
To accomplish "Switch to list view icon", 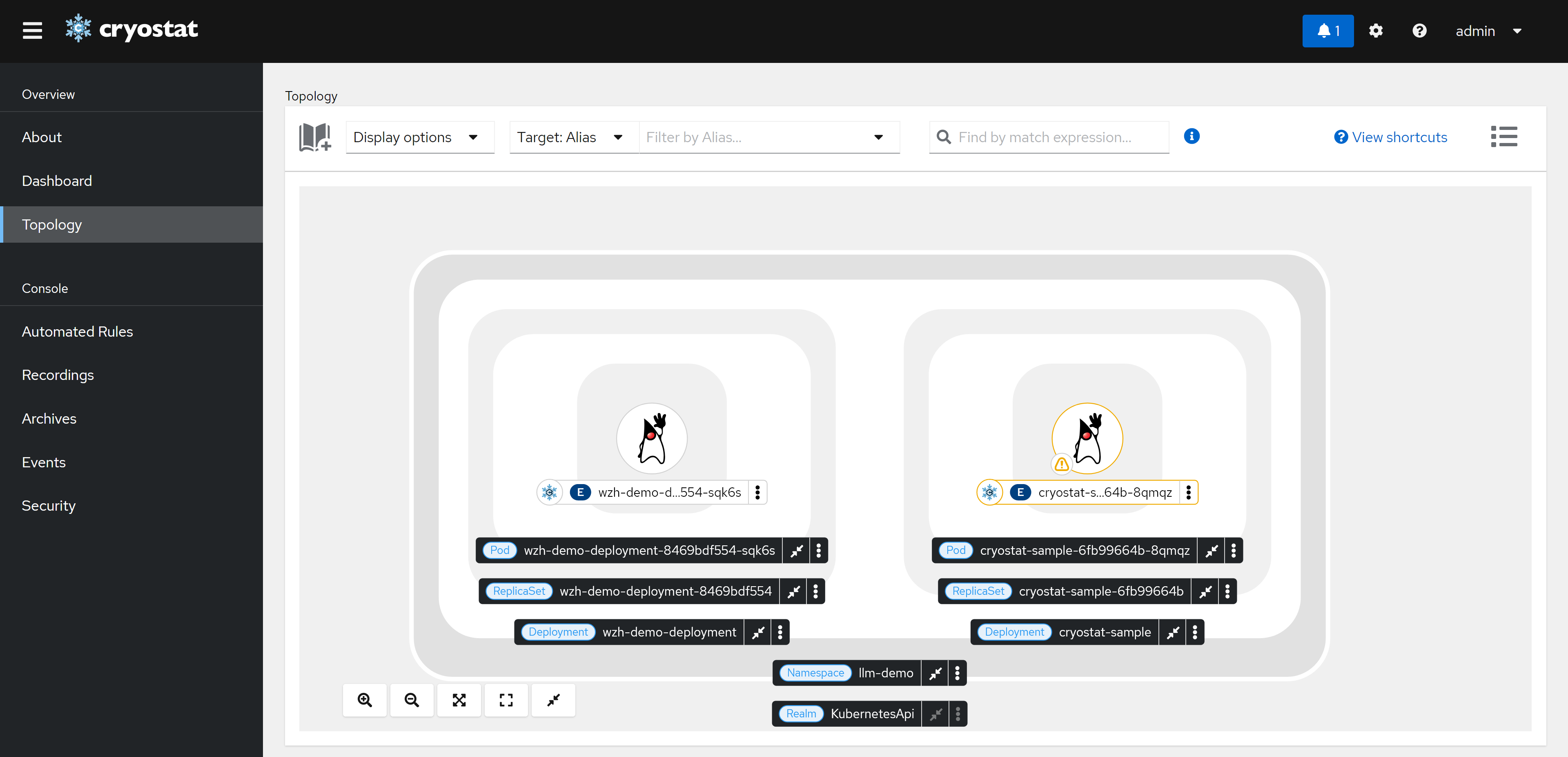I will [1503, 137].
